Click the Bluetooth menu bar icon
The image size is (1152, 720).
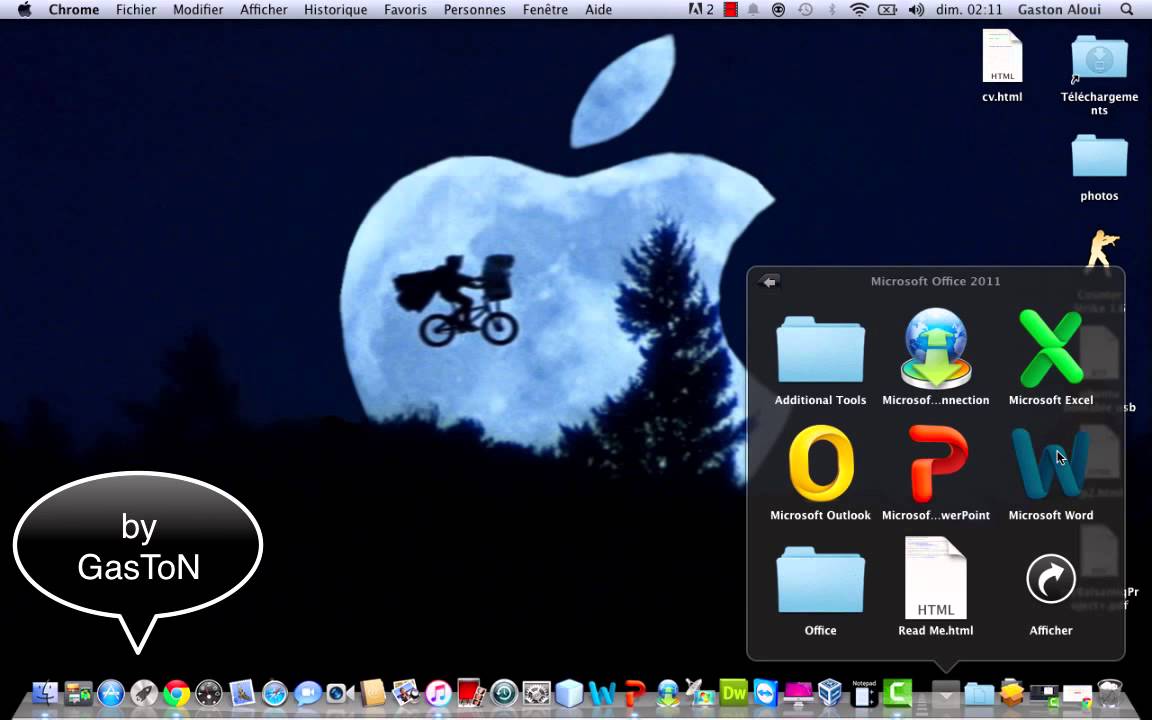tap(832, 10)
